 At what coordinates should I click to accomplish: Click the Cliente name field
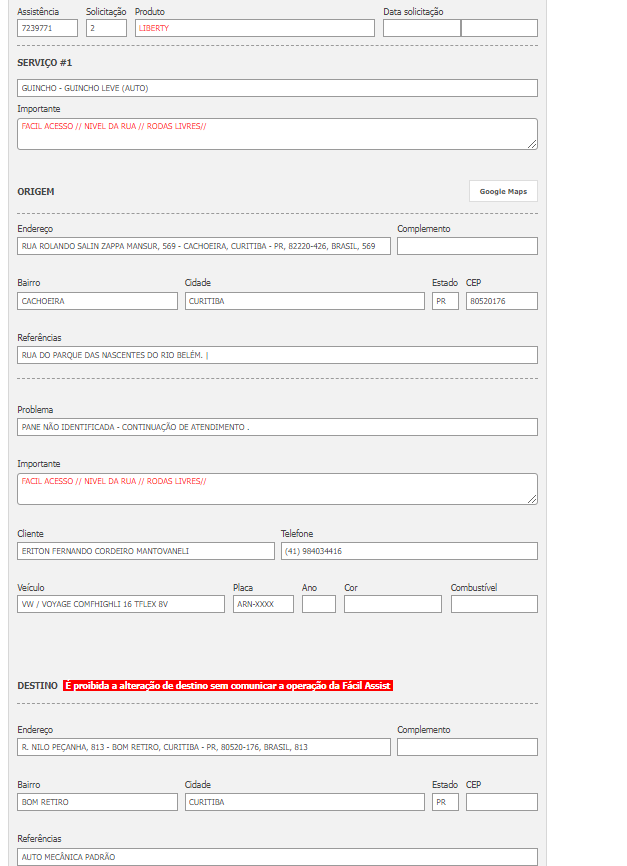pos(146,551)
